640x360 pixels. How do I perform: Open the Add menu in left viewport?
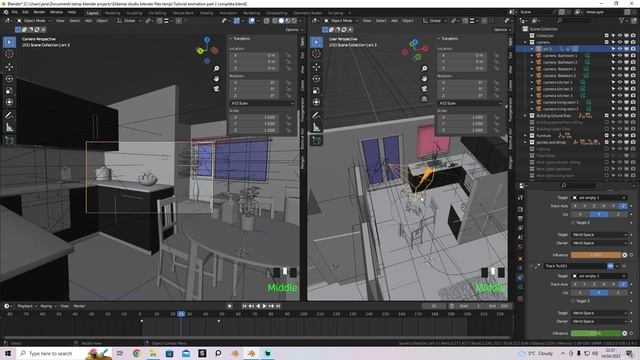(x=88, y=20)
